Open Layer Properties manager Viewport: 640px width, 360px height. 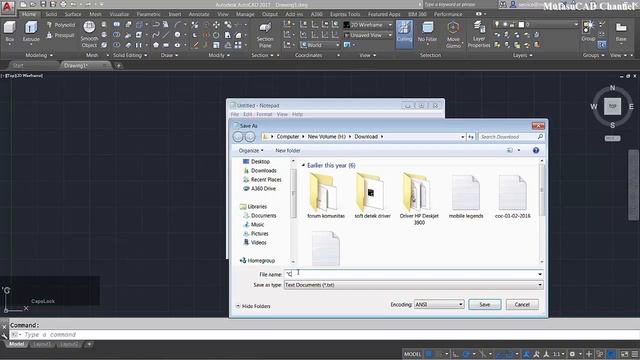[x=479, y=35]
